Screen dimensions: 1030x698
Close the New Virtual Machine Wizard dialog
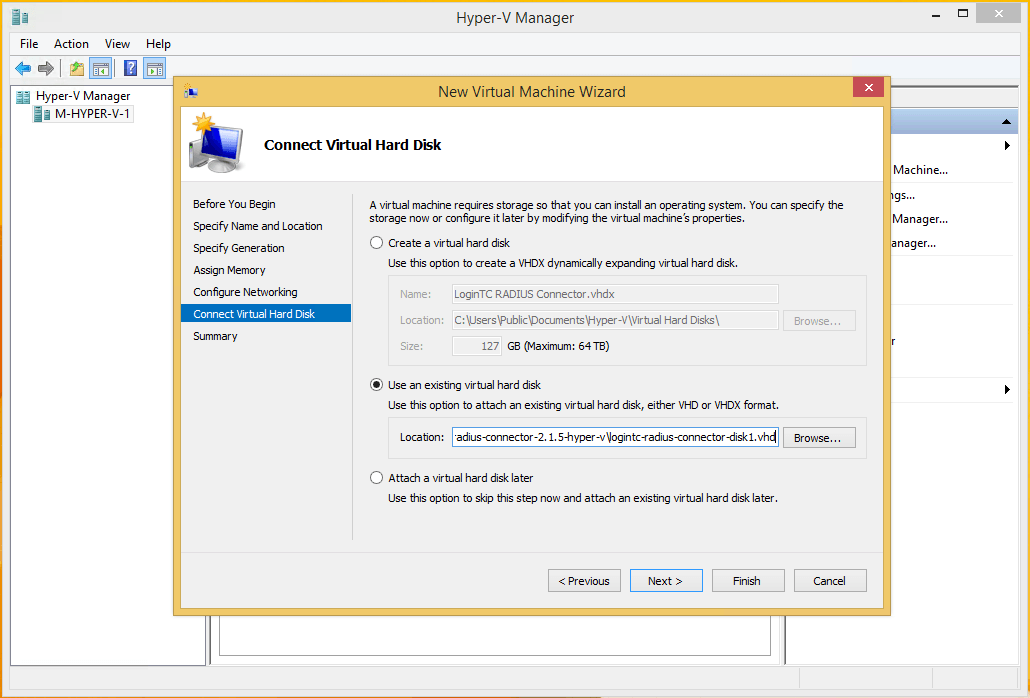pos(868,88)
